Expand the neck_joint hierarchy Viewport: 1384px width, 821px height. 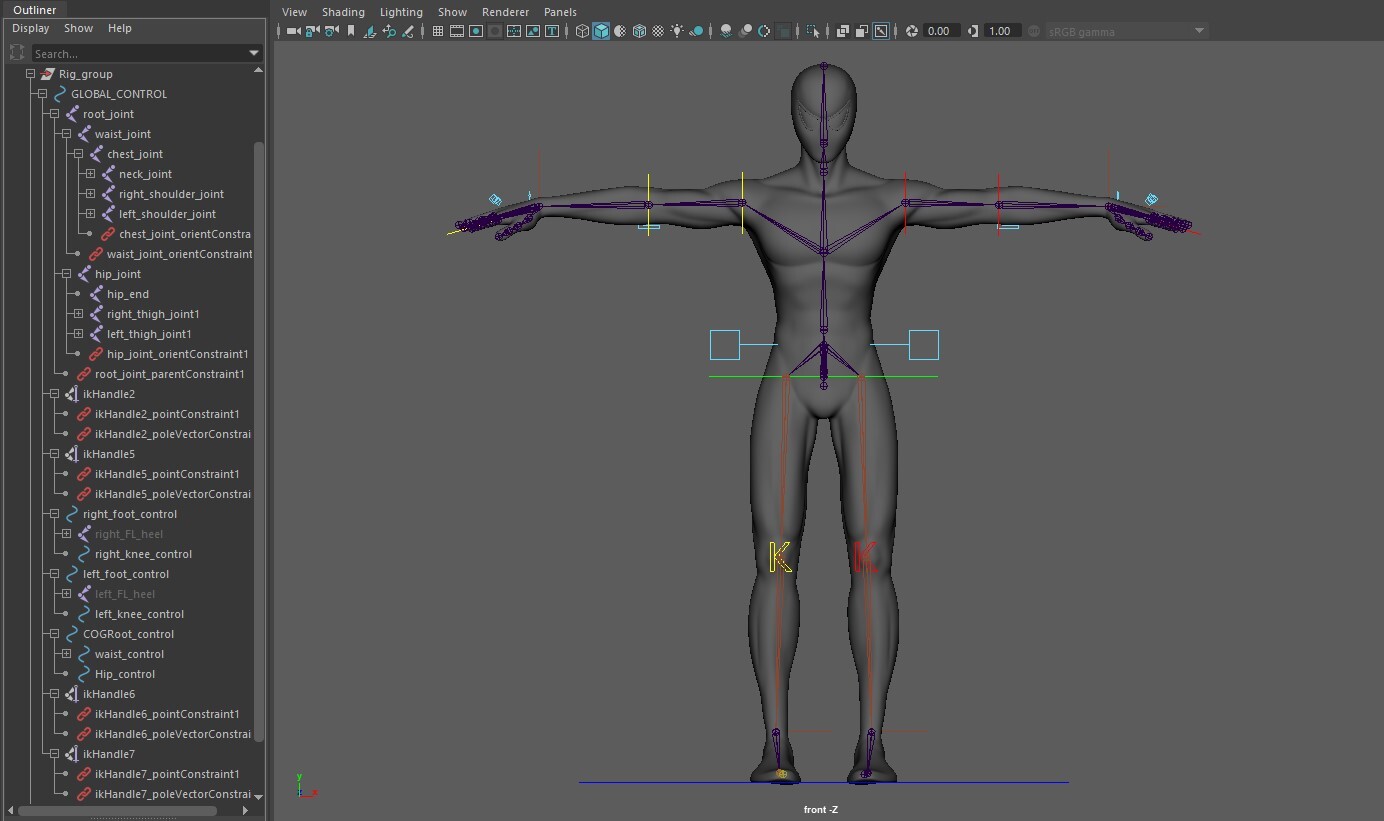(x=92, y=174)
